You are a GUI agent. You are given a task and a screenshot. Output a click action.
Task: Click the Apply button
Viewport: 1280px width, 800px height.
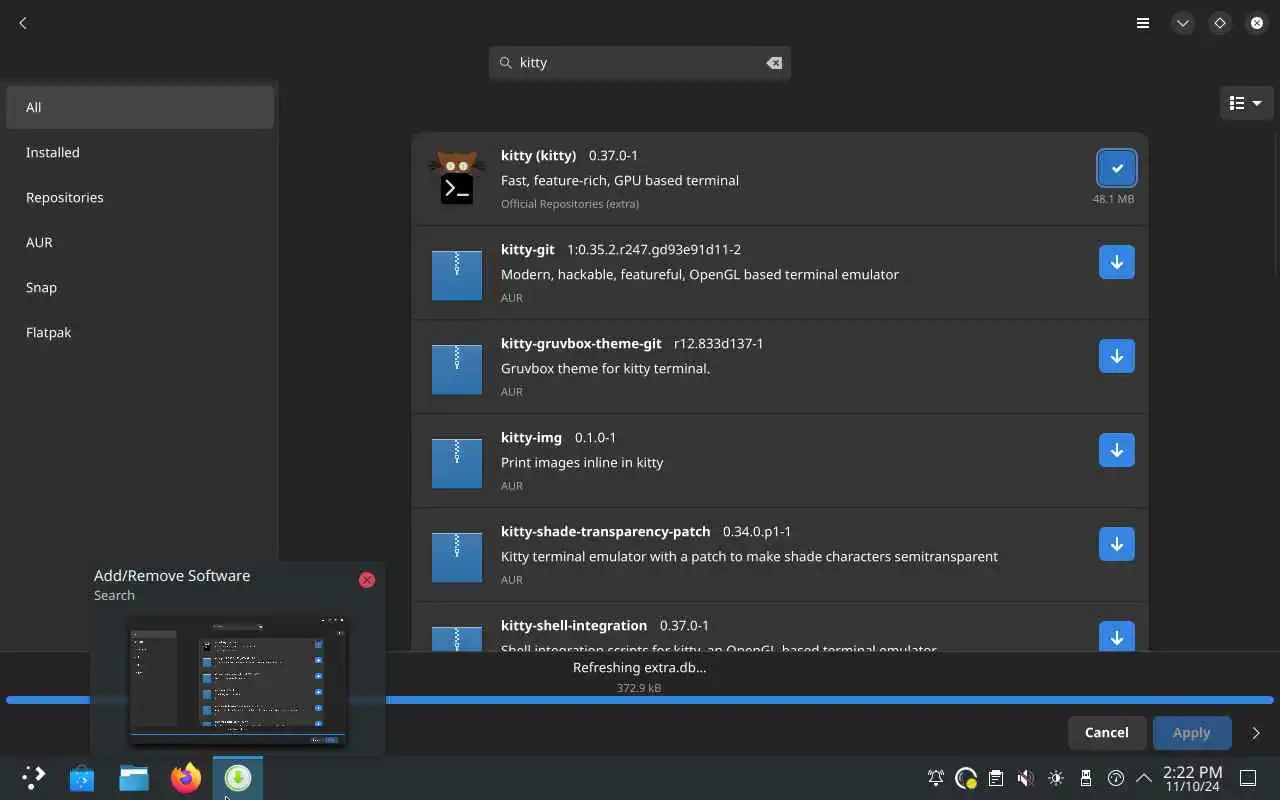(1191, 733)
